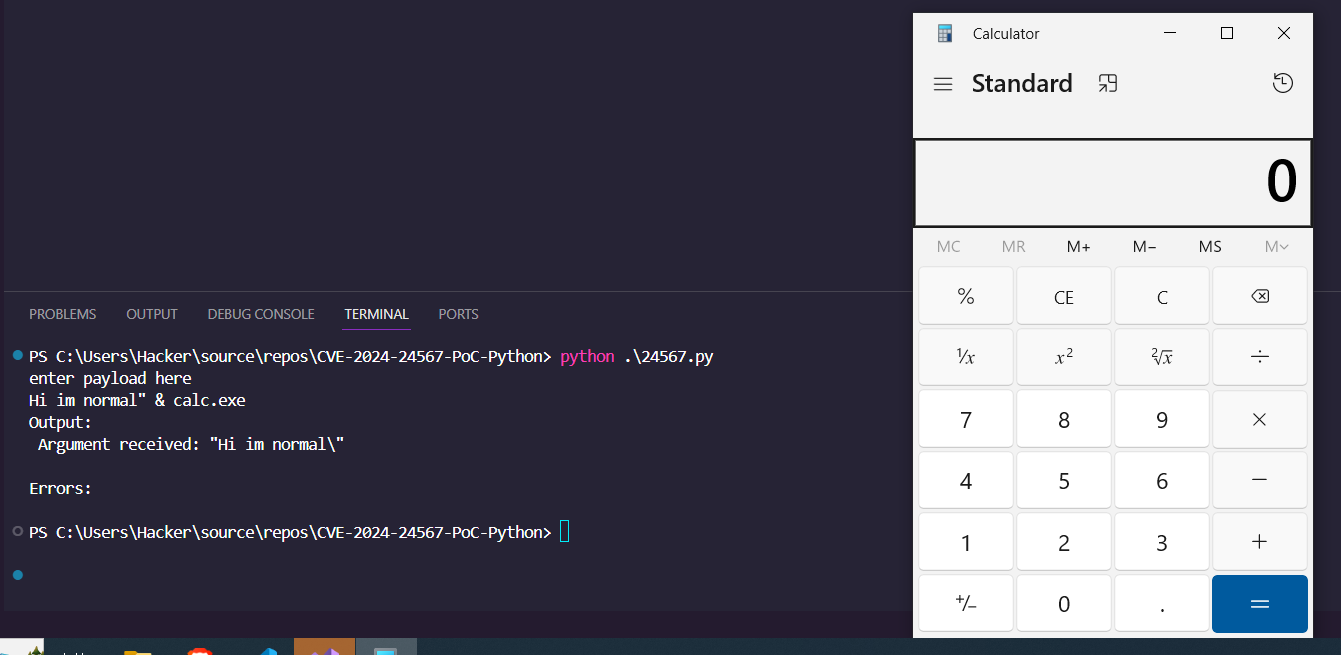
Task: Open the Calculator history panel icon
Action: tap(1283, 83)
